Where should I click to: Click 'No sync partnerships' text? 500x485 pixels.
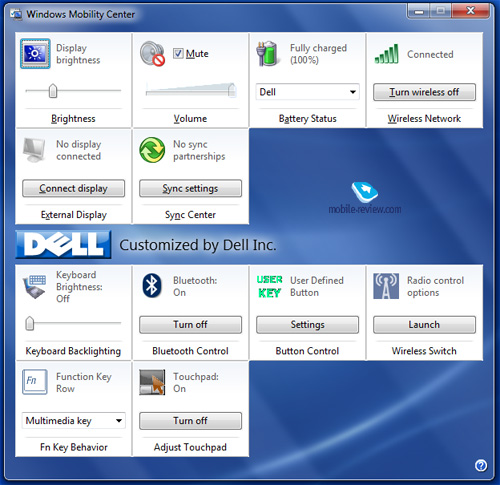point(199,150)
